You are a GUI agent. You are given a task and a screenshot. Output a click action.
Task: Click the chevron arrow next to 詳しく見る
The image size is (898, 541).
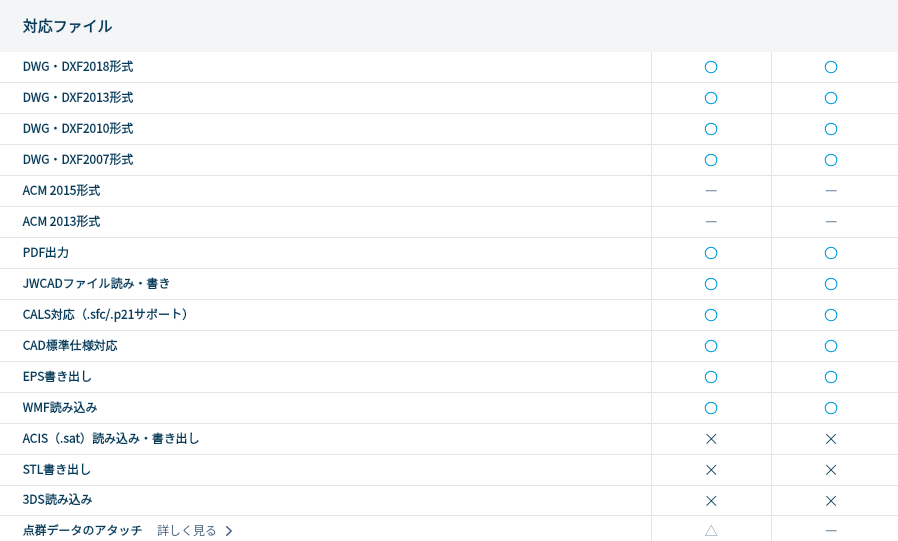(229, 531)
